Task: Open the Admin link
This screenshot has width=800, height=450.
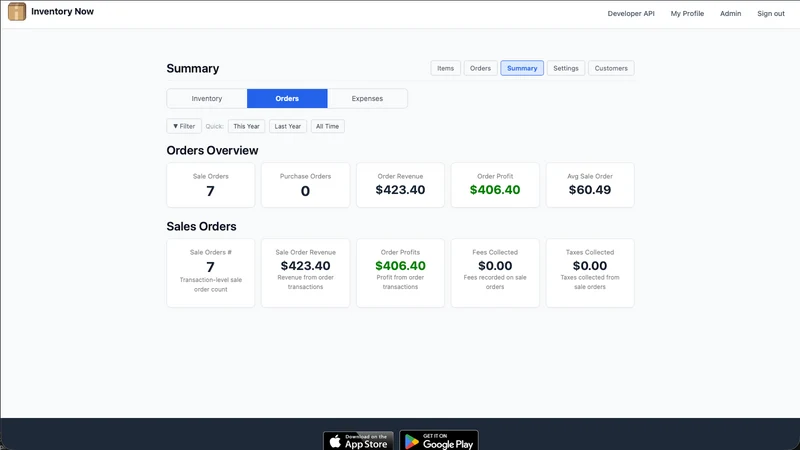Action: pyautogui.click(x=731, y=13)
